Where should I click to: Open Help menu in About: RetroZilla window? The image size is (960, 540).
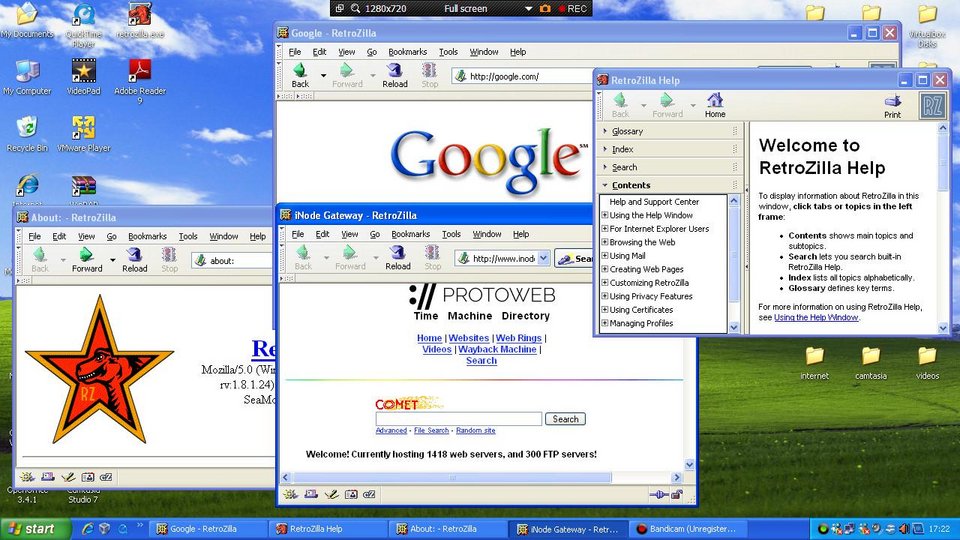pos(258,236)
